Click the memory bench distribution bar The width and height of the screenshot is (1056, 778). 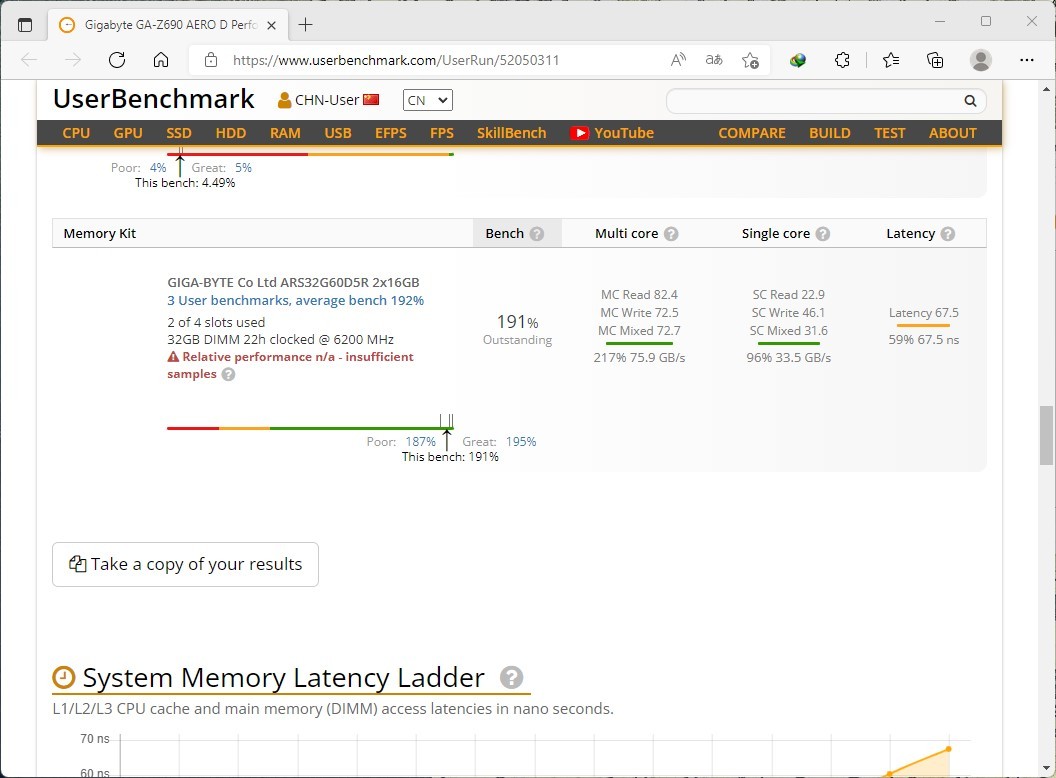[310, 428]
